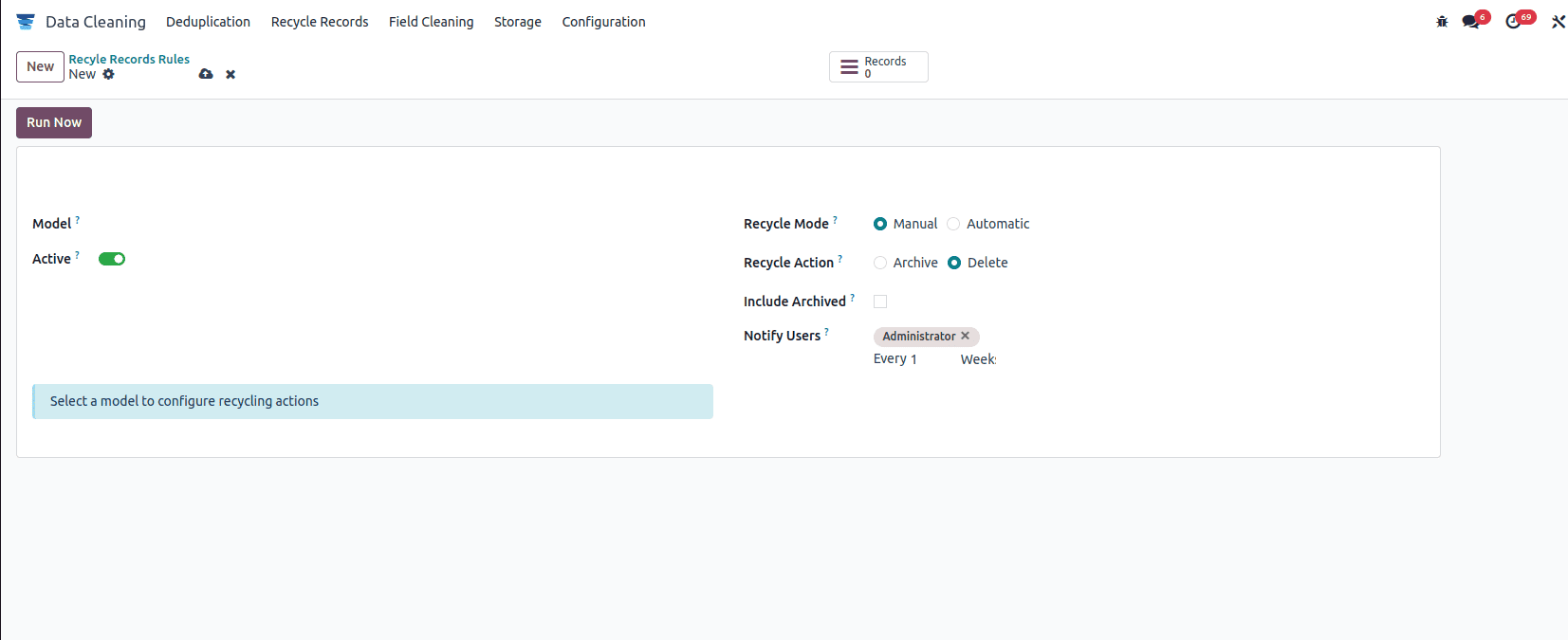Open the Configuration menu
The width and height of the screenshot is (1568, 640).
603,22
